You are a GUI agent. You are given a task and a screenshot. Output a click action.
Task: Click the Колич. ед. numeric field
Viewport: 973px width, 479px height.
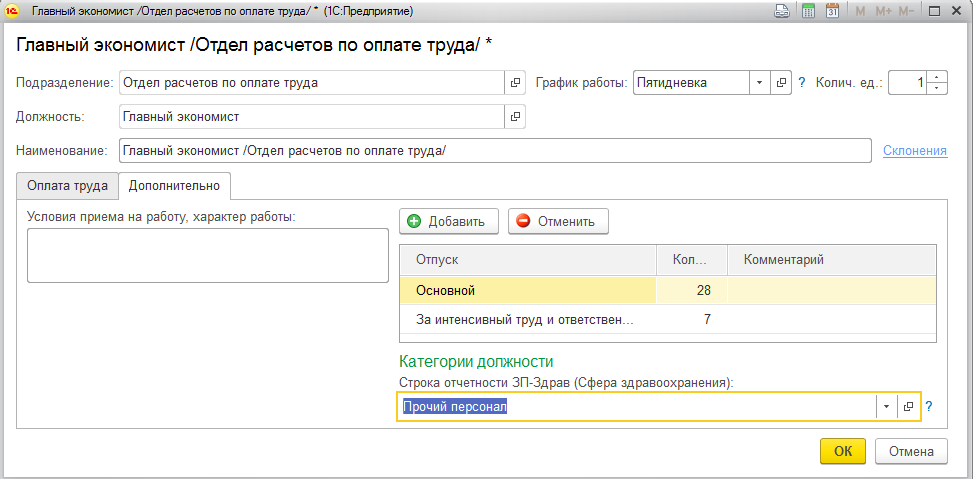click(x=908, y=83)
